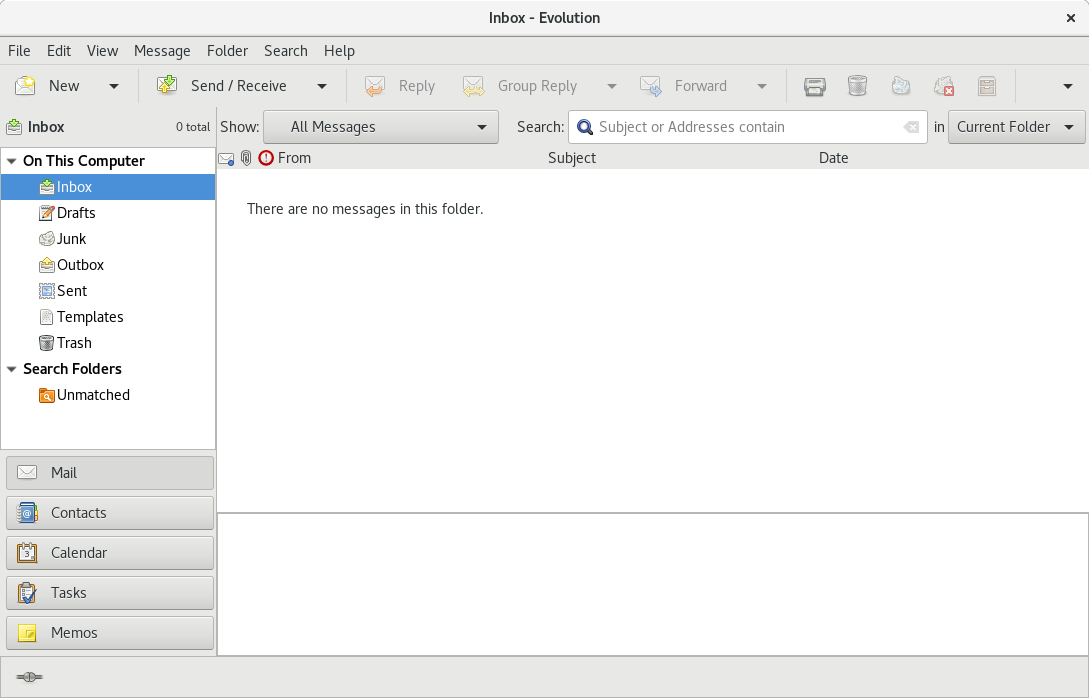Sort messages by Date column
The width and height of the screenshot is (1089, 698).
pos(833,158)
